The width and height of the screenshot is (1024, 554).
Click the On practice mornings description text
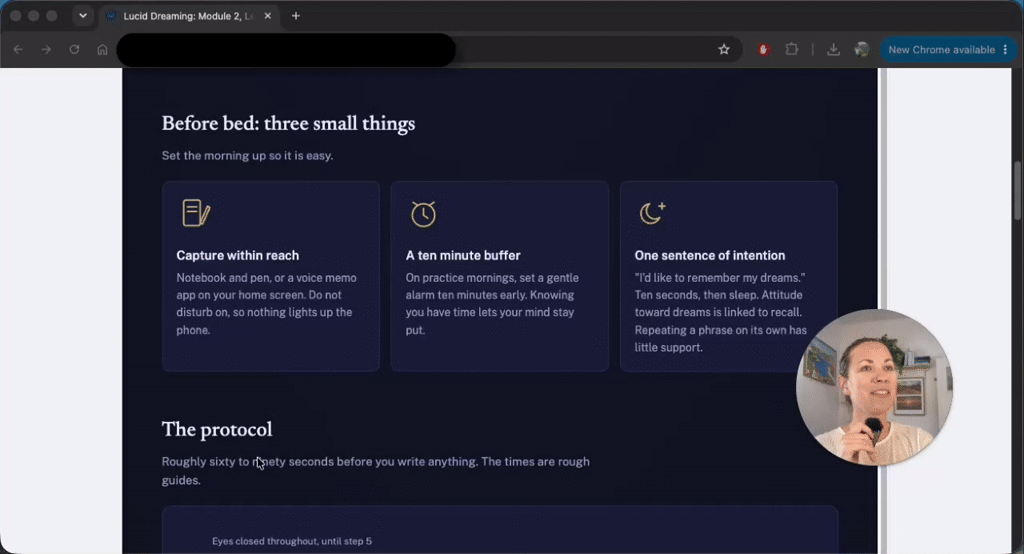[492, 304]
